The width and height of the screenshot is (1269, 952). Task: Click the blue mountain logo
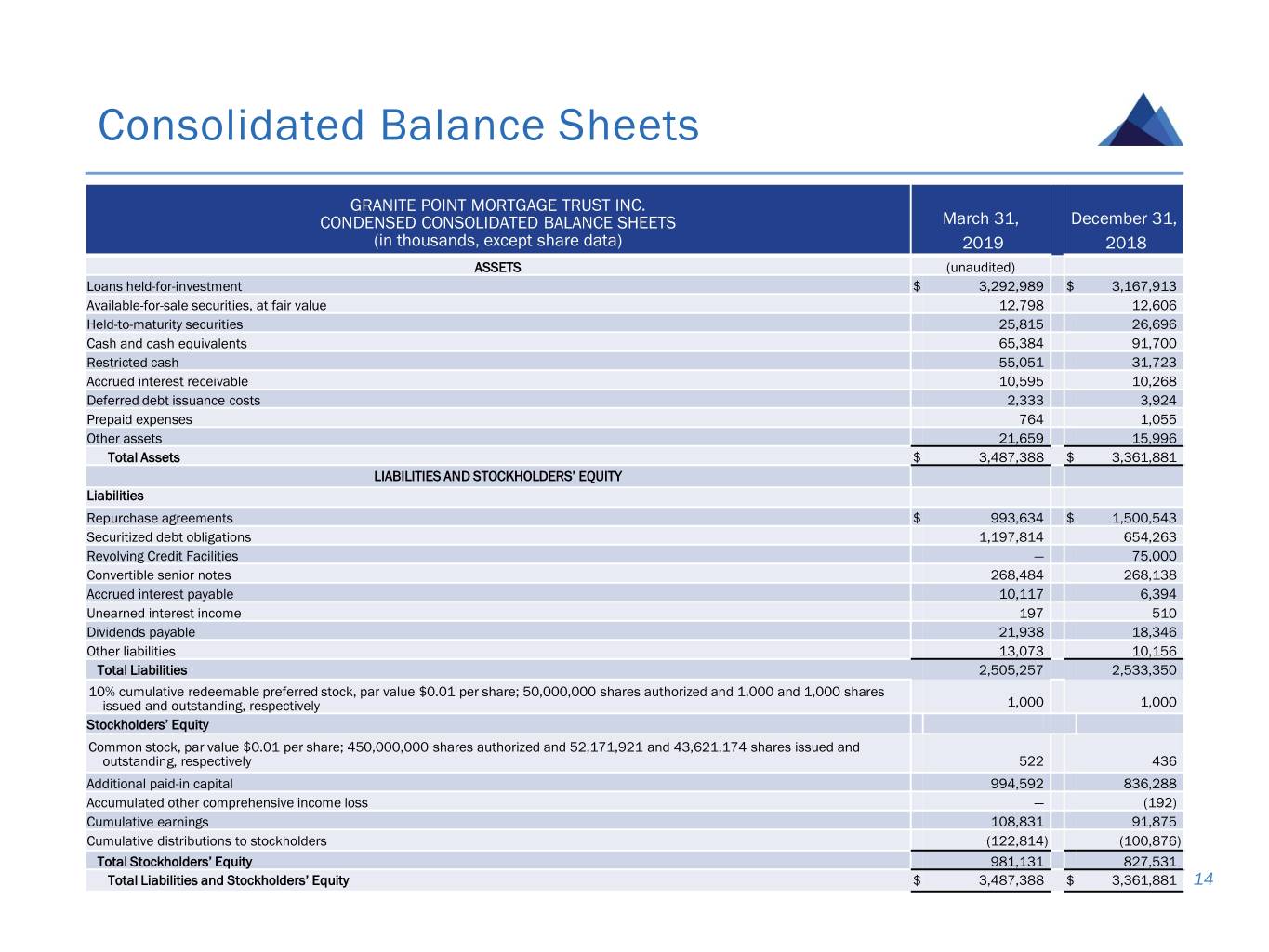(x=1141, y=121)
